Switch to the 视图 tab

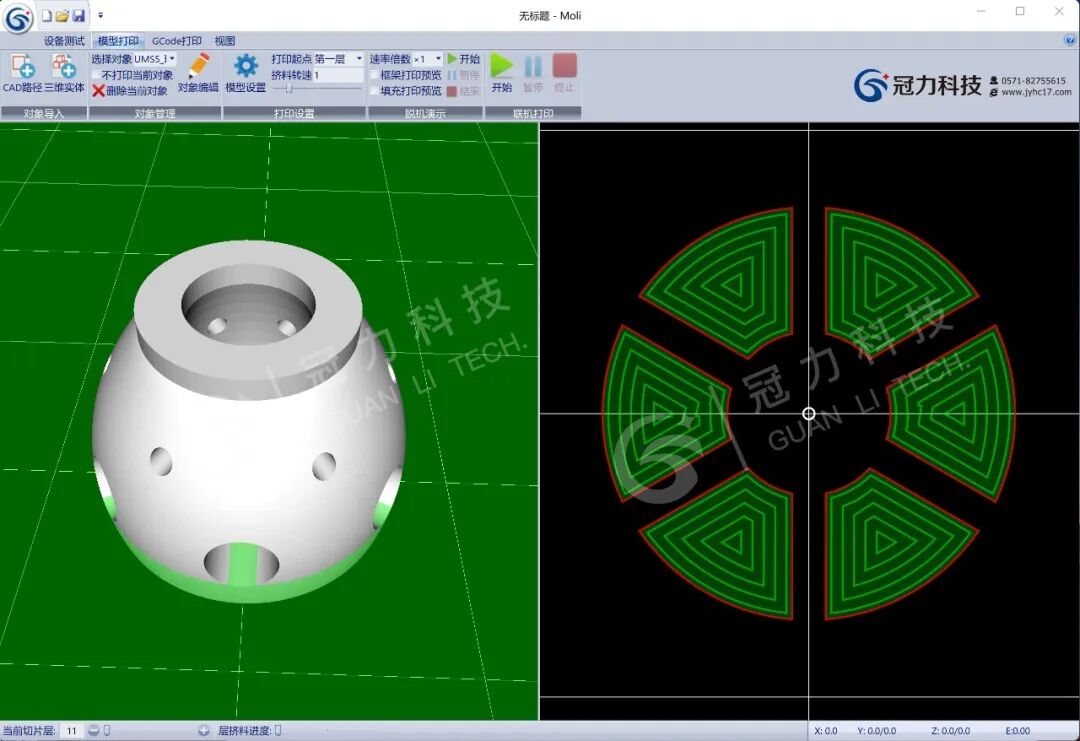click(225, 41)
